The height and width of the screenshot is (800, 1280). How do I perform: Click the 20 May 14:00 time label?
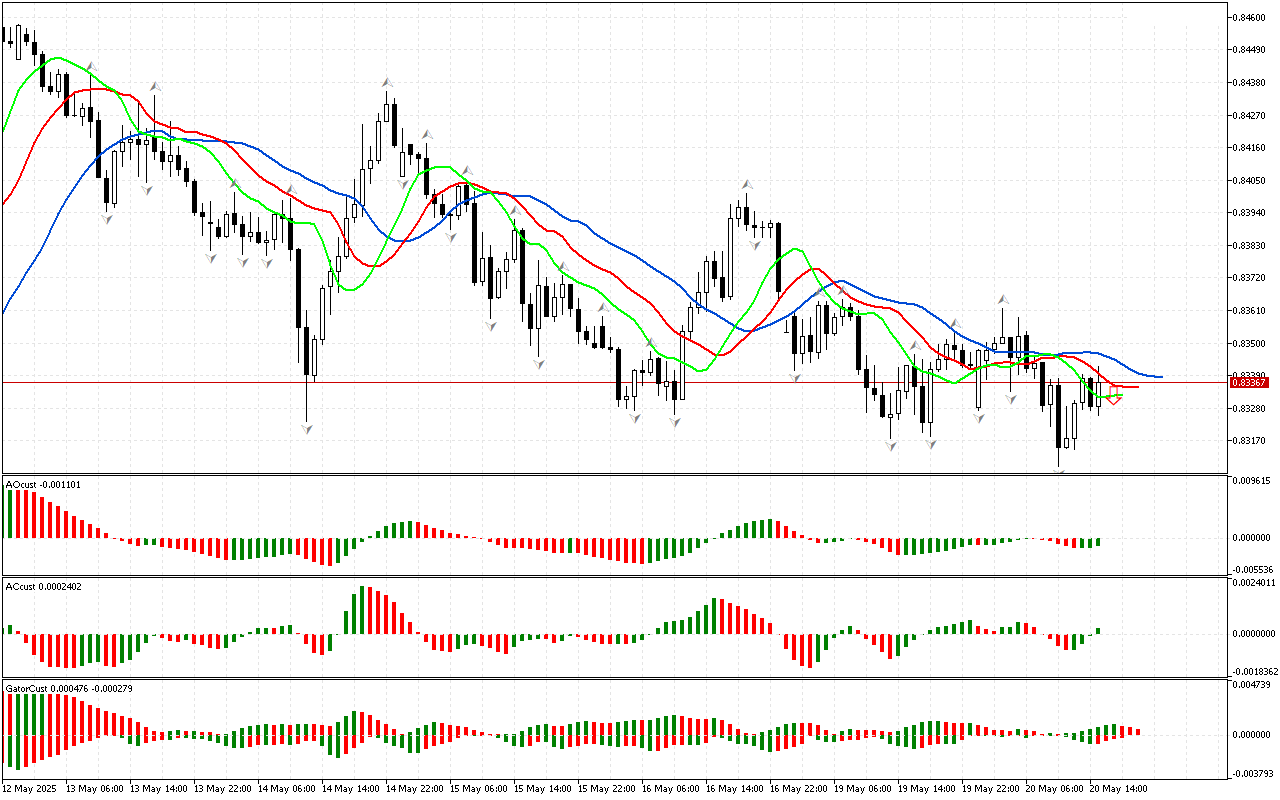click(x=1118, y=788)
